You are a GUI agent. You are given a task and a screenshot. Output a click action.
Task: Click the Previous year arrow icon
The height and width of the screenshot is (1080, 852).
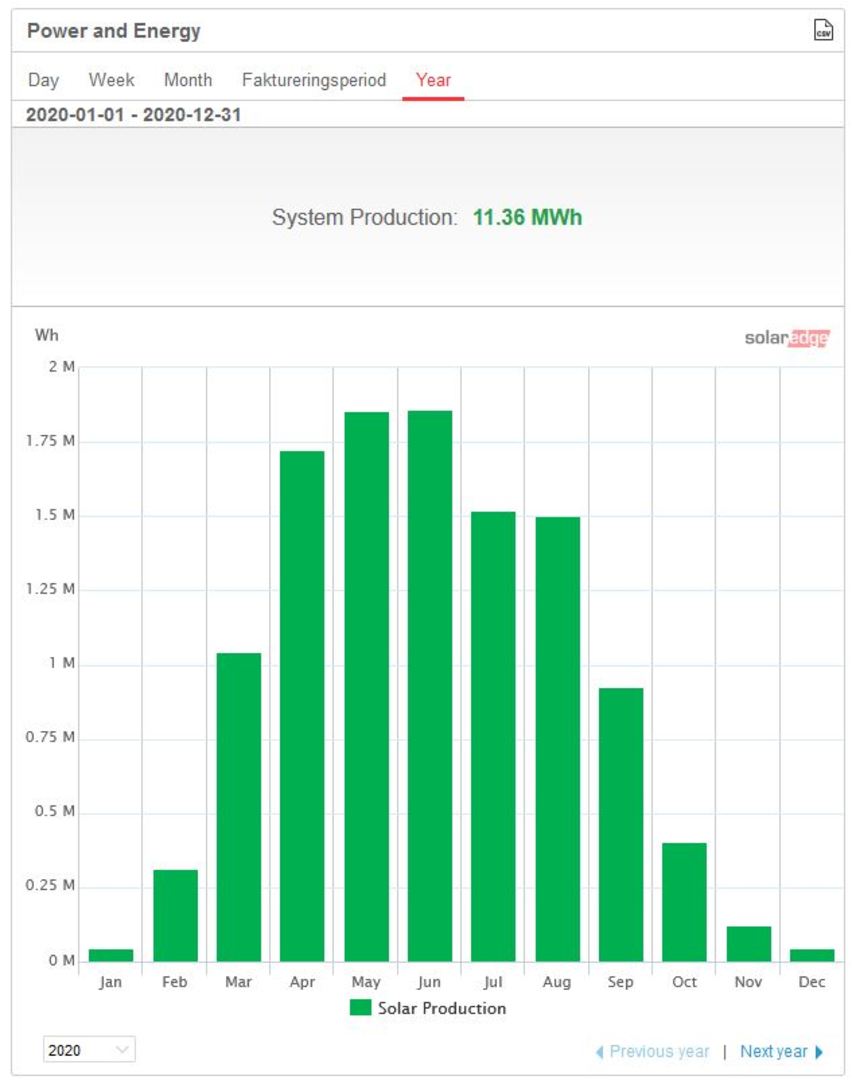(600, 1052)
